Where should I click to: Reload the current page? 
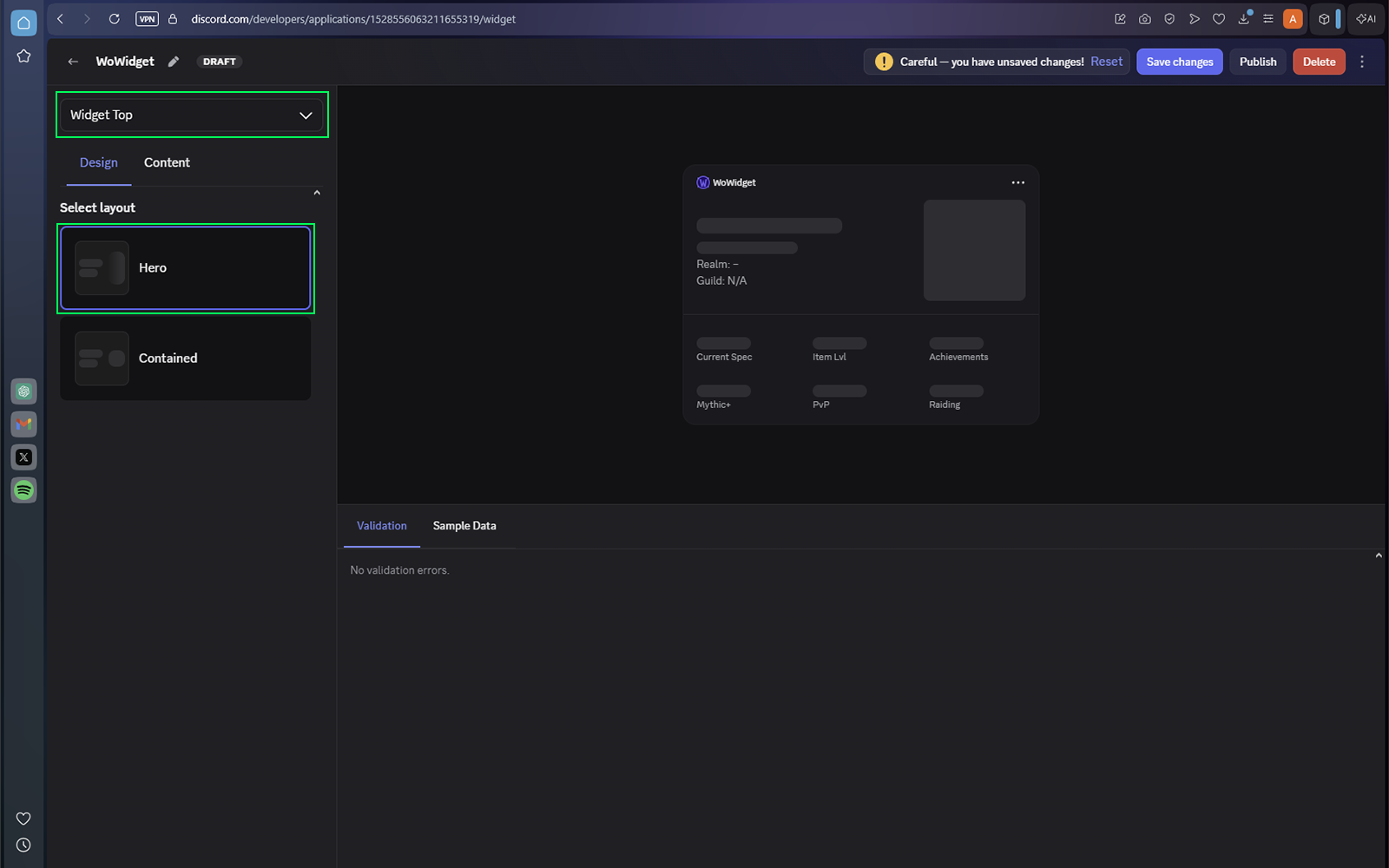[x=114, y=18]
